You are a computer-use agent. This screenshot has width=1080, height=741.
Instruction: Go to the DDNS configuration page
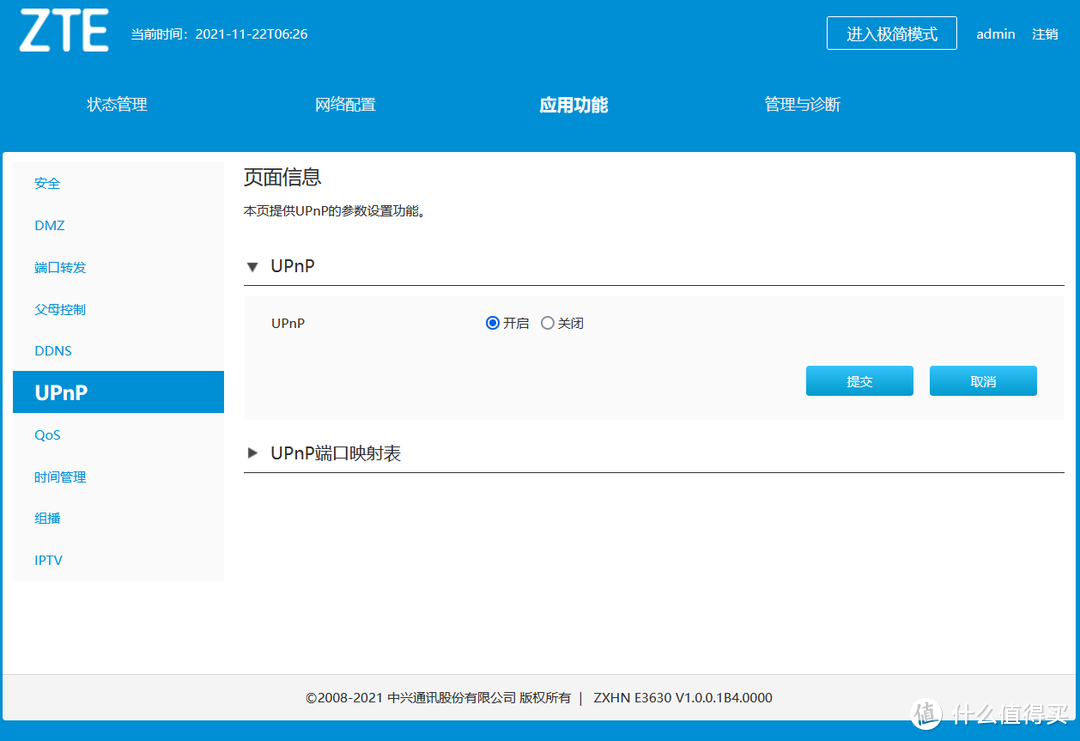52,350
